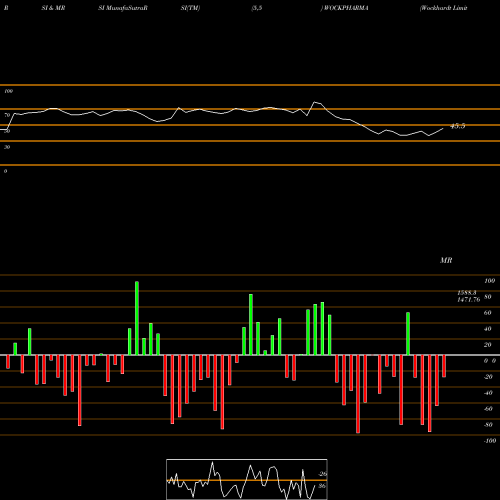The image size is (500, 500).
Task: Click the tallest green bar in the MR histogram
Action: (137, 318)
